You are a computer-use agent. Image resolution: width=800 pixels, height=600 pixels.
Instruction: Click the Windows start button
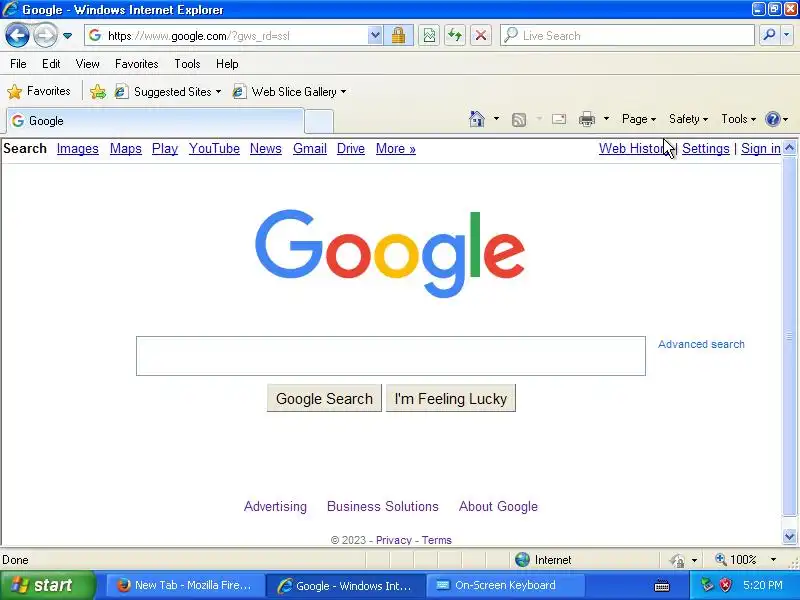coord(47,585)
